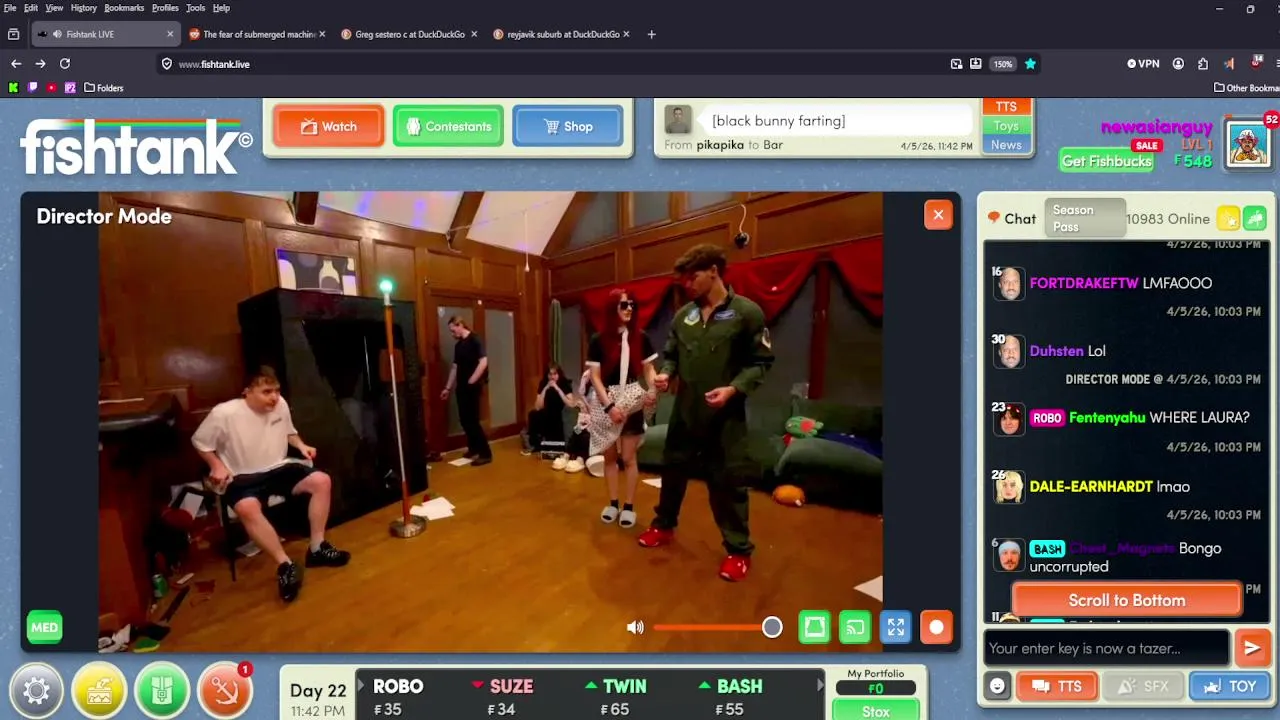Viewport: 1280px width, 720px height.
Task: Click in chat message input field
Action: [x=1106, y=648]
